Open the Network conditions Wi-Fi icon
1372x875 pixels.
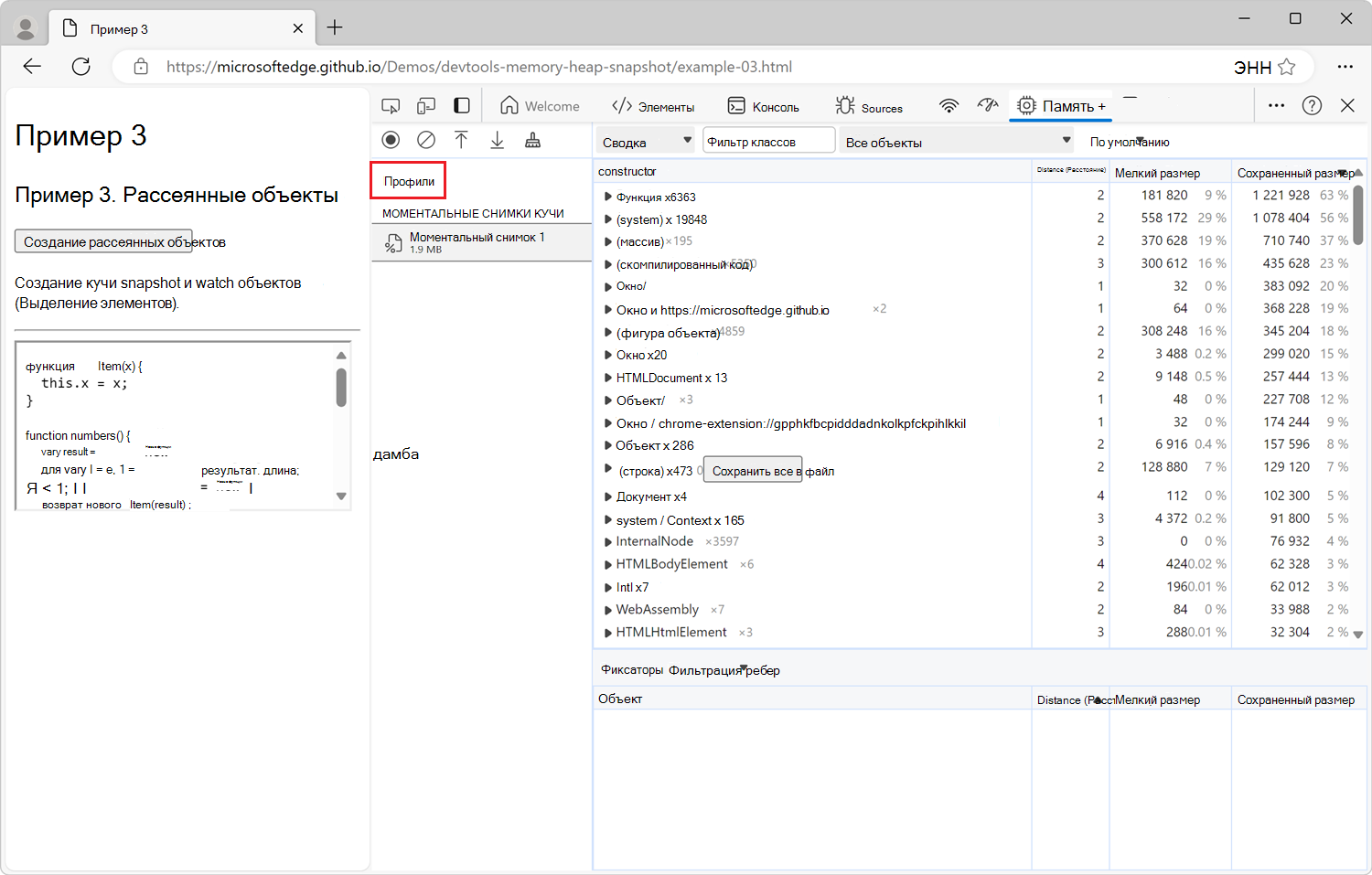[949, 106]
